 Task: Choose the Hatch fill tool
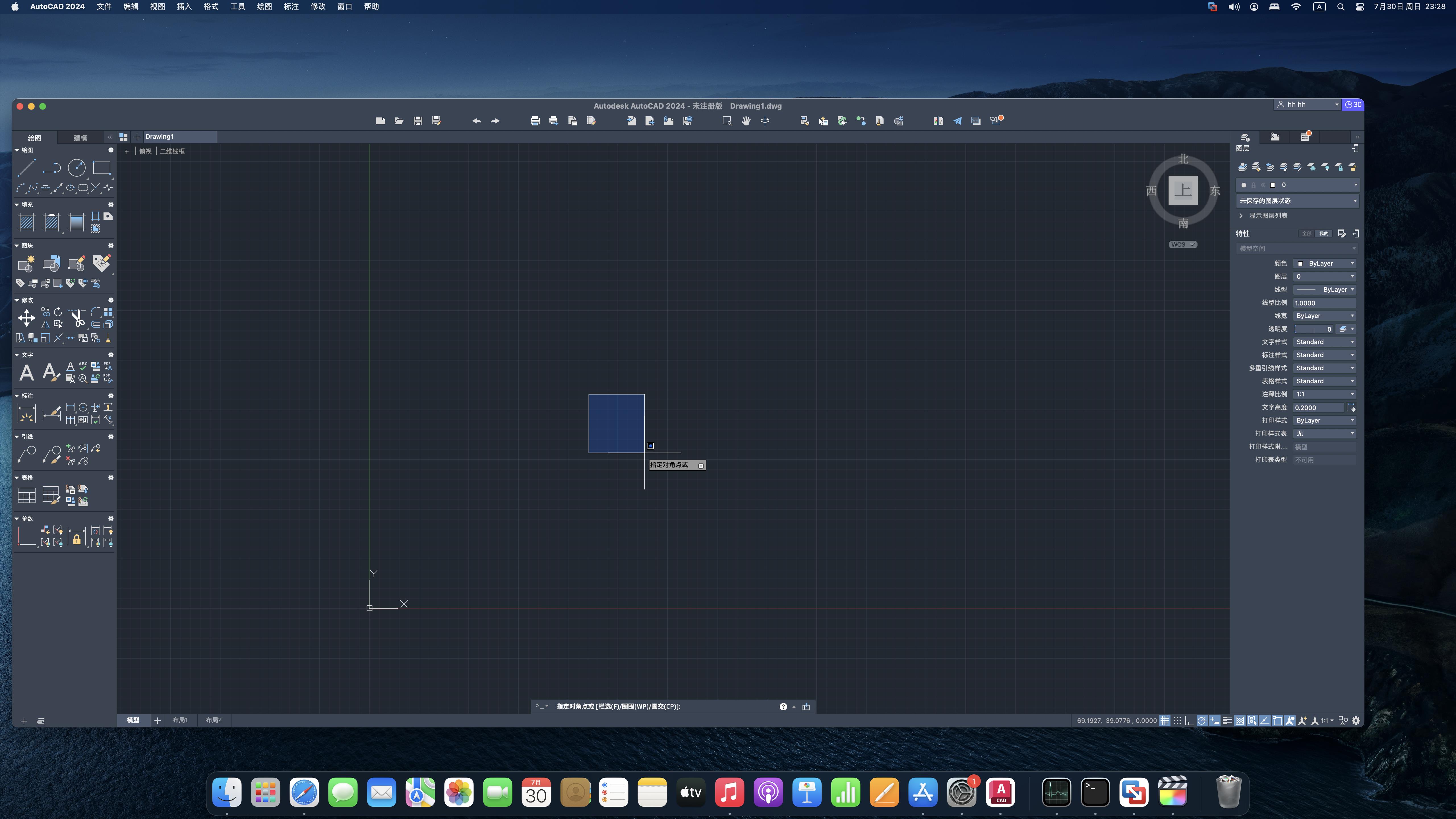(26, 222)
